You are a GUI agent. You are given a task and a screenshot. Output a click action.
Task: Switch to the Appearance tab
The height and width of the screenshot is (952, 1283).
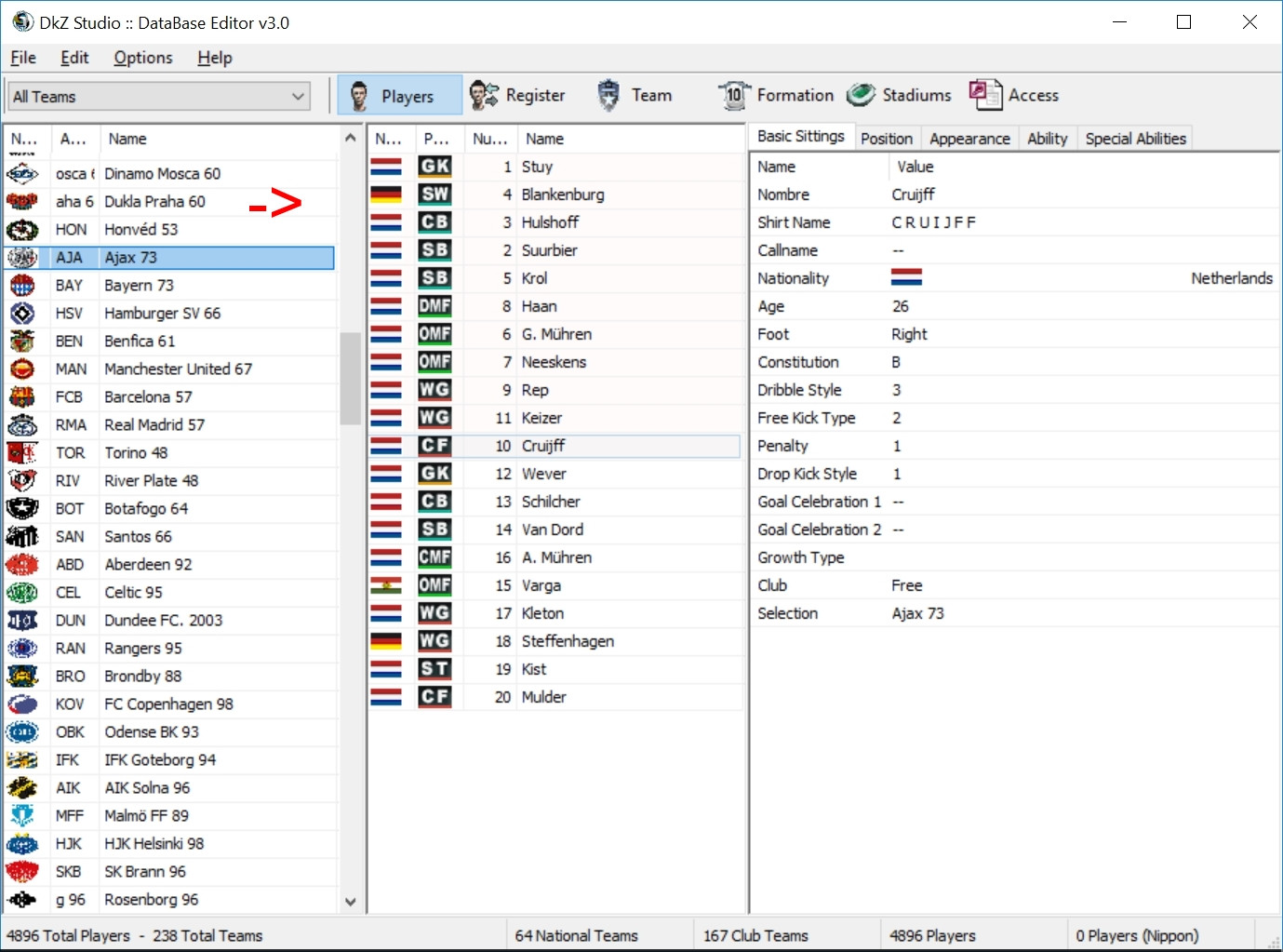(x=969, y=139)
